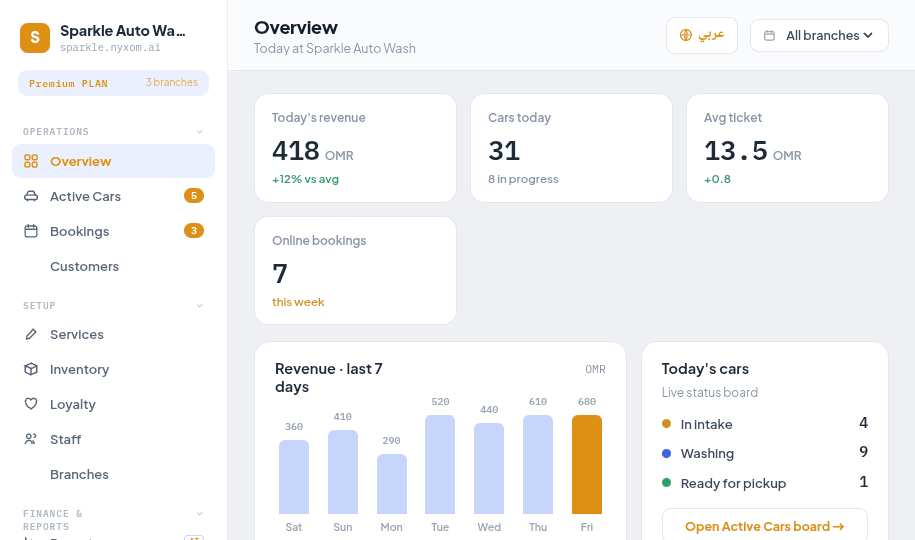Viewport: 915px width, 540px height.
Task: Click the Active Cars badge showing 5
Action: point(194,196)
